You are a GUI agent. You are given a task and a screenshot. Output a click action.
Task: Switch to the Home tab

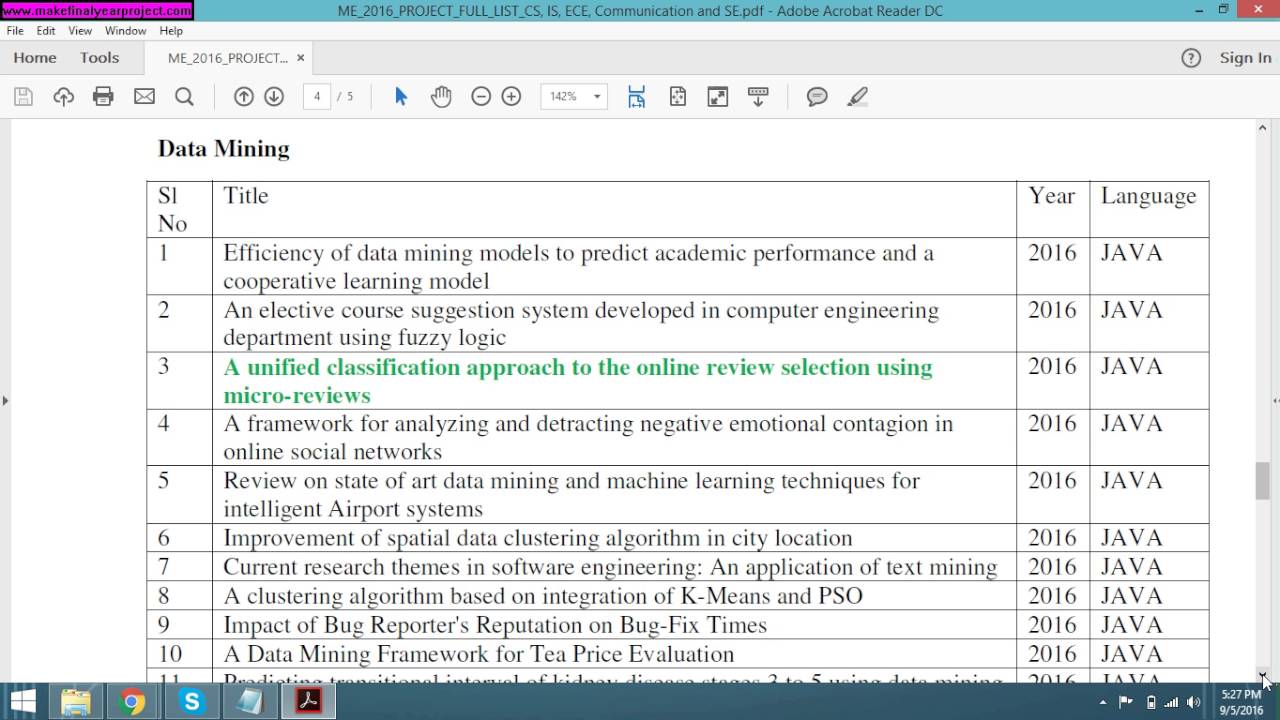click(35, 58)
